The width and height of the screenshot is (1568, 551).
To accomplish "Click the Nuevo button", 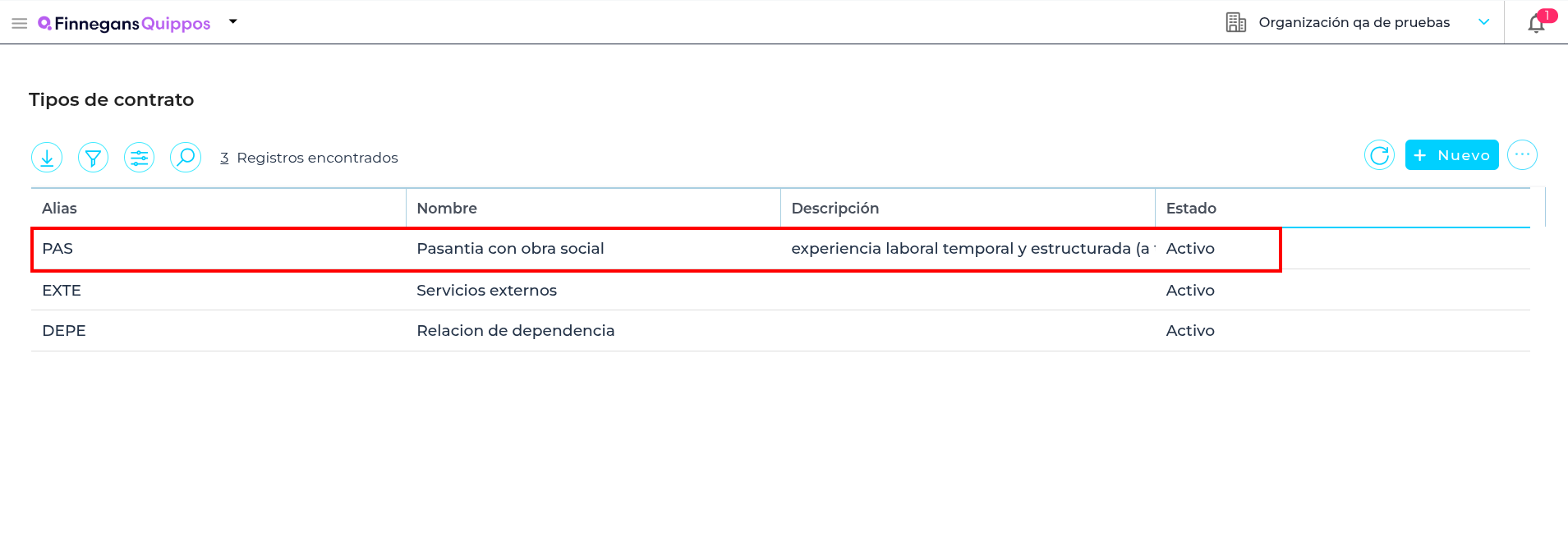I will point(1451,155).
